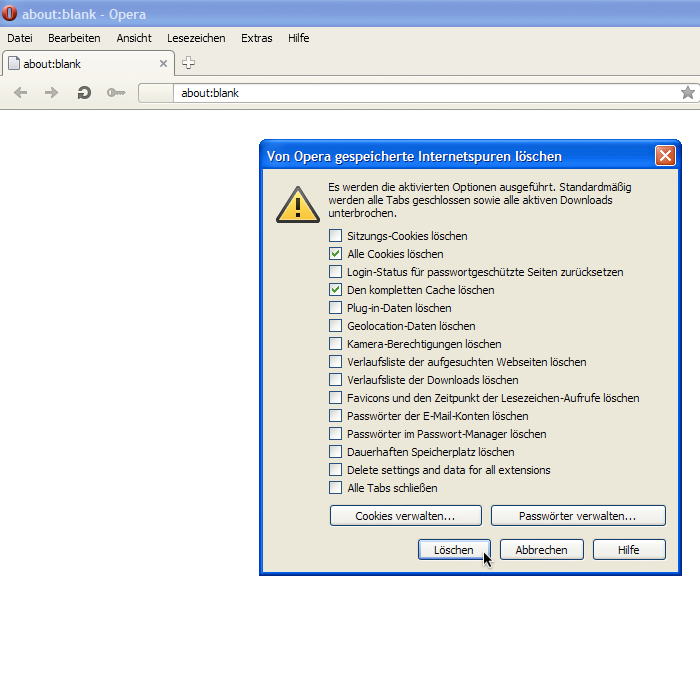The width and height of the screenshot is (700, 700).
Task: Click the yellow warning triangle icon
Action: pyautogui.click(x=298, y=205)
